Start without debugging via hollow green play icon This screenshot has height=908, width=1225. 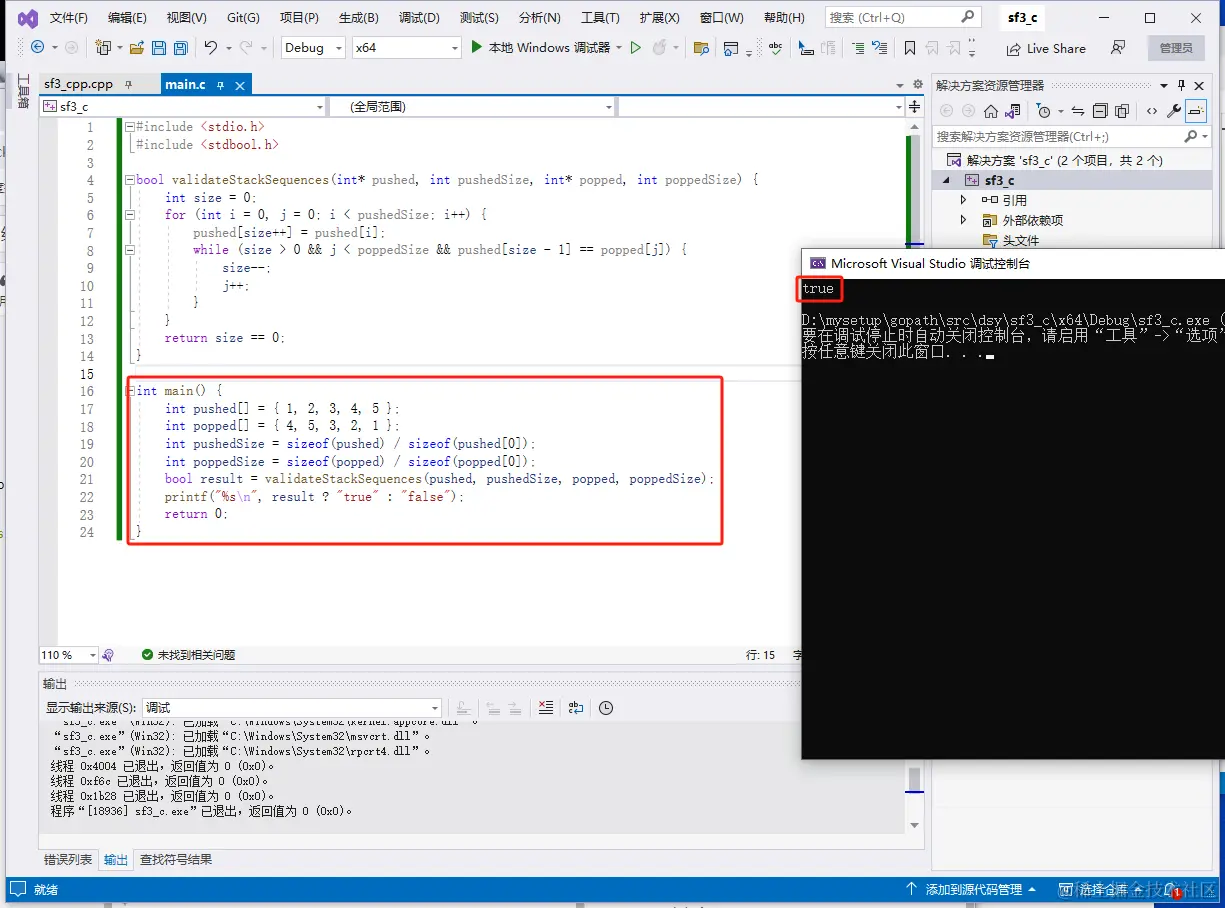pos(635,48)
